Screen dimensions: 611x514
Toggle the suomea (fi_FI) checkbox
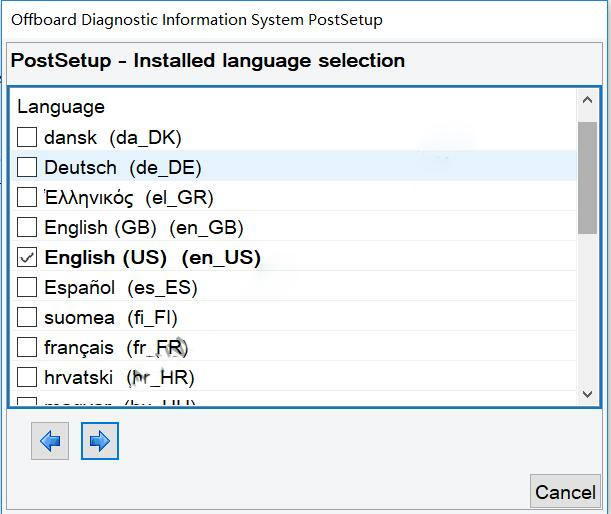pyautogui.click(x=28, y=317)
